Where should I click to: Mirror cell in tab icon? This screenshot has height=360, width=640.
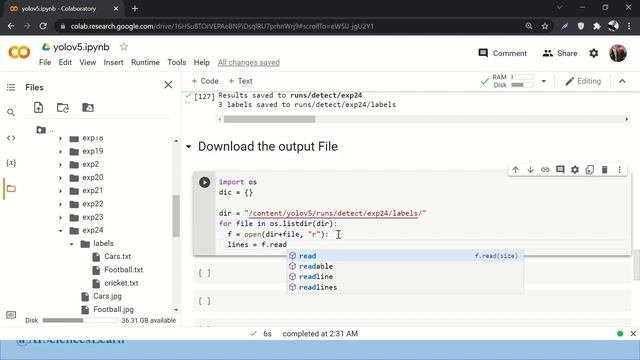(x=589, y=169)
